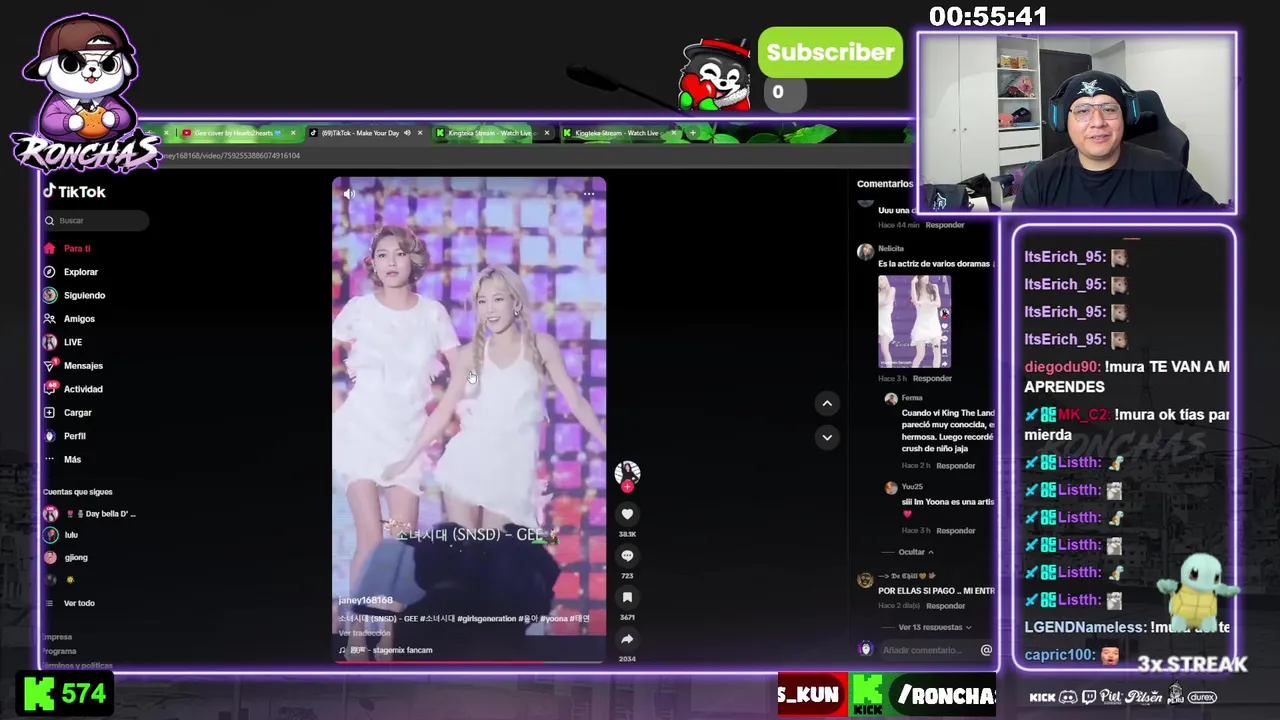Click the green Subscriber overlay badge
Image resolution: width=1280 pixels, height=720 pixels.
pos(830,52)
